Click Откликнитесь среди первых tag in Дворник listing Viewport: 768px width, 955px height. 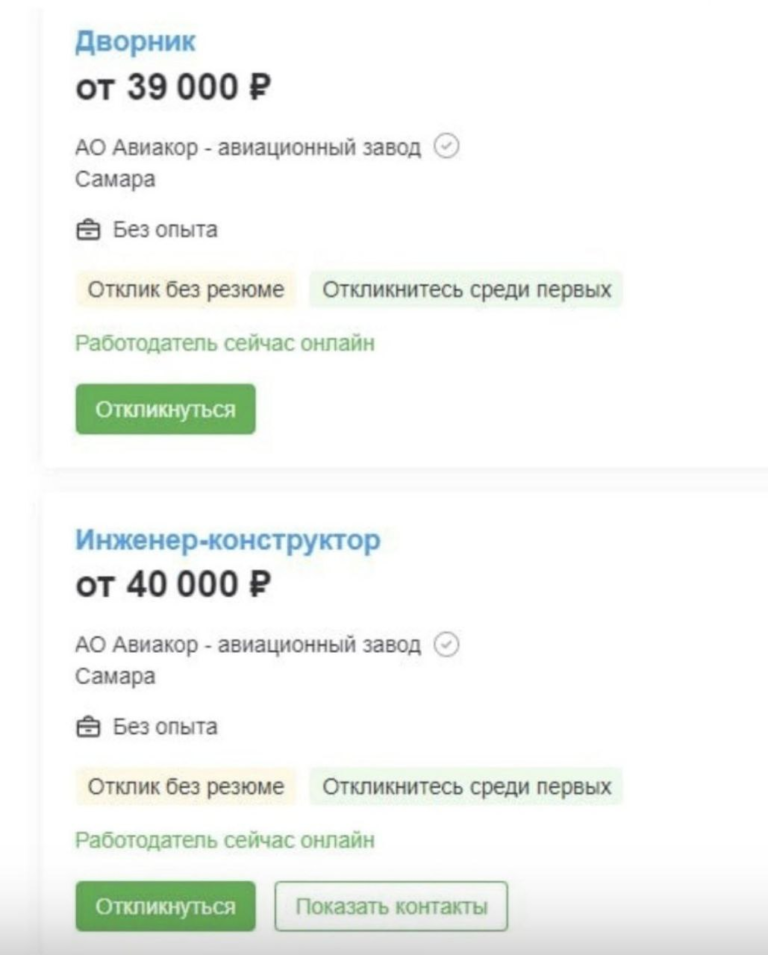point(467,289)
